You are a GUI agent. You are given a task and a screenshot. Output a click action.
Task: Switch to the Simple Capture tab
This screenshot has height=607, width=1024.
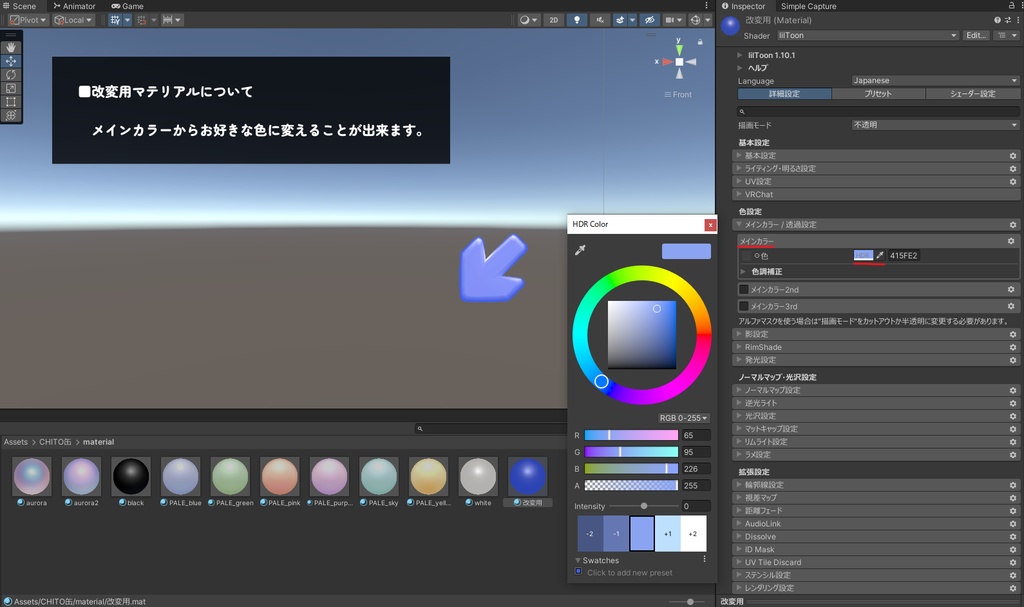pyautogui.click(x=808, y=6)
